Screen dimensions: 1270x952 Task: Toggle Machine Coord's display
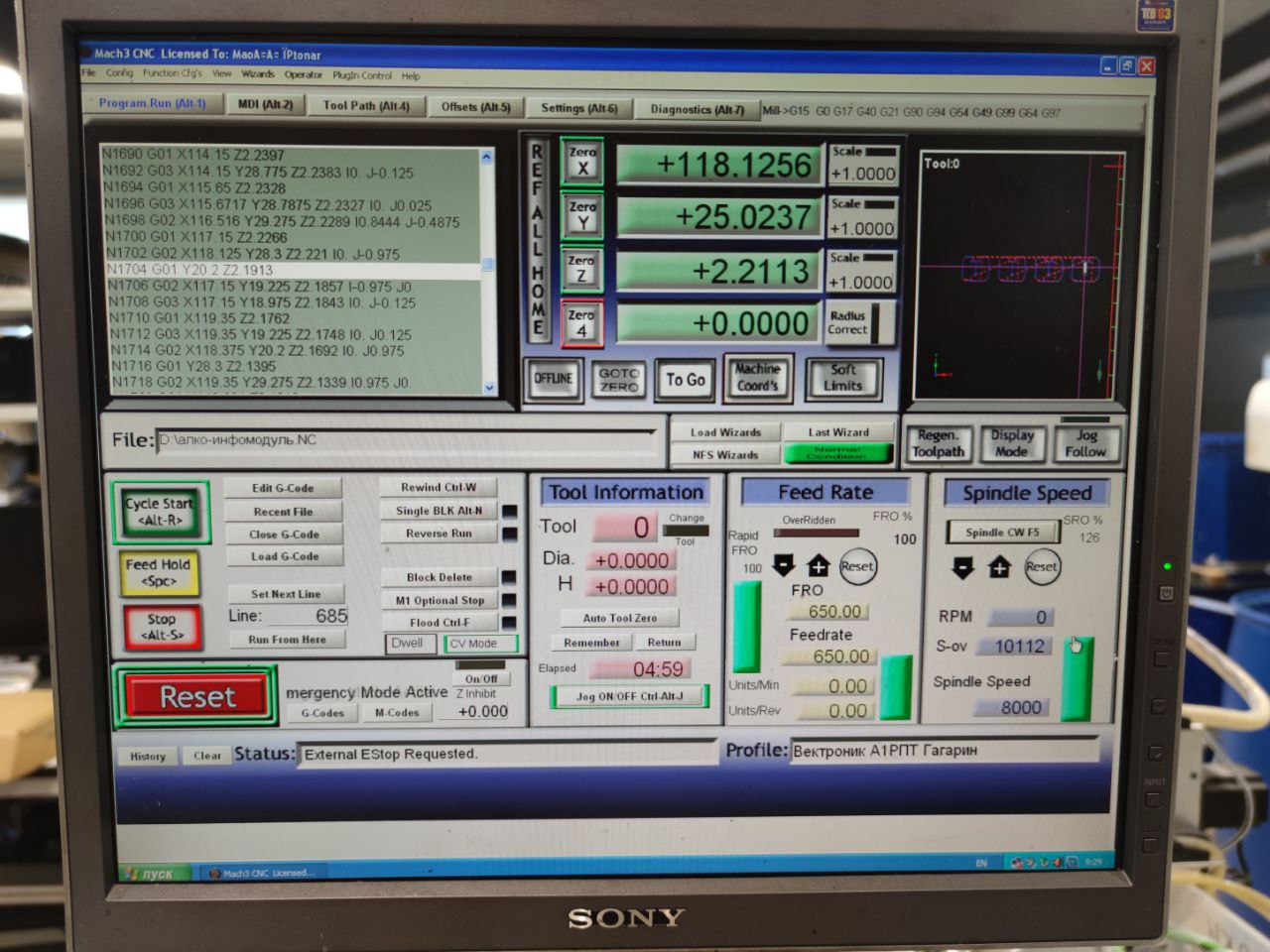[x=757, y=377]
